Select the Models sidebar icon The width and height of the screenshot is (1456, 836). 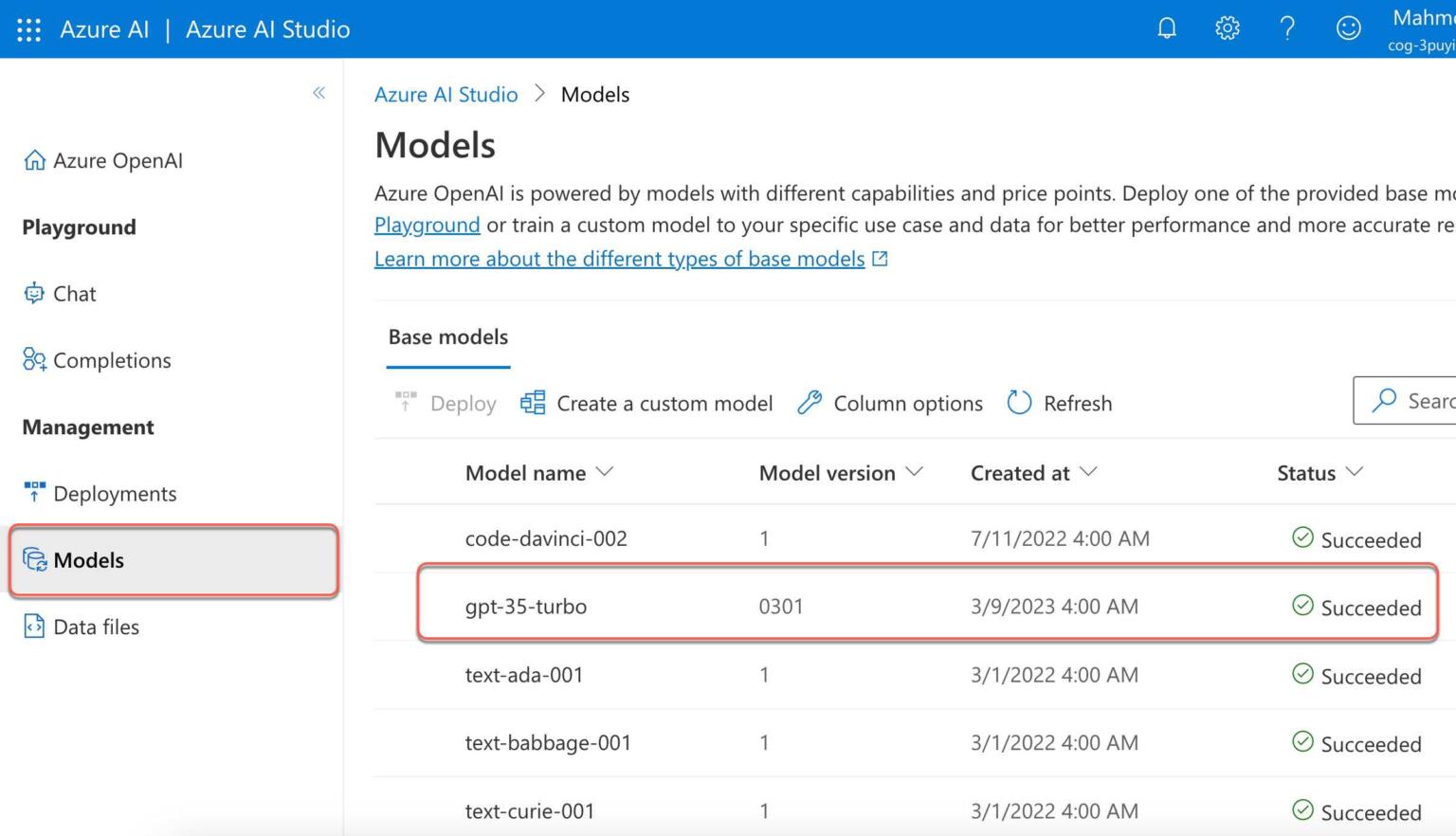pos(35,560)
